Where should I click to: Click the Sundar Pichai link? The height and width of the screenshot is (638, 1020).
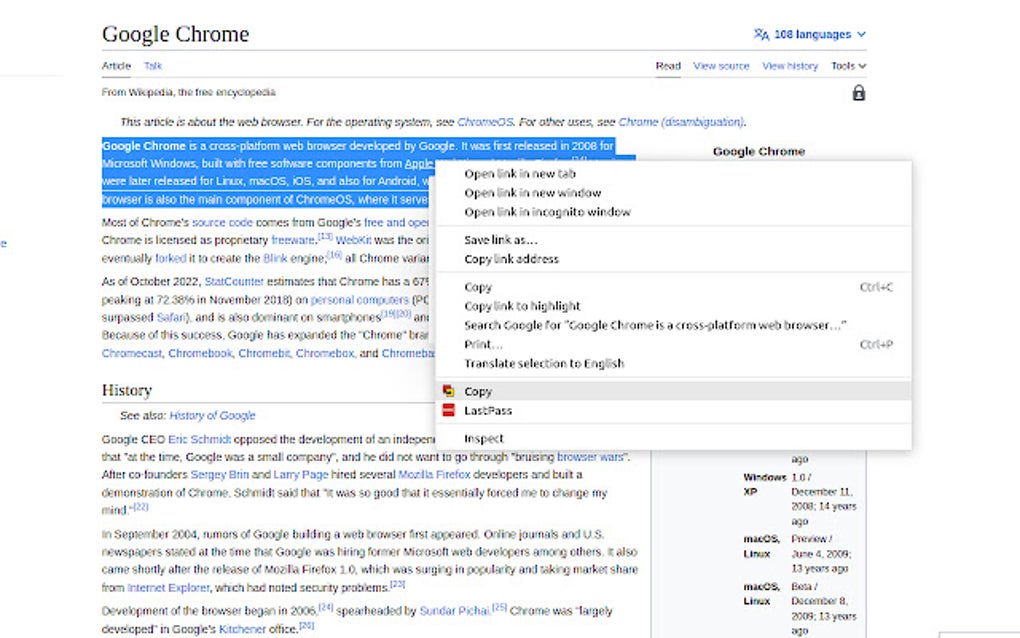(454, 610)
